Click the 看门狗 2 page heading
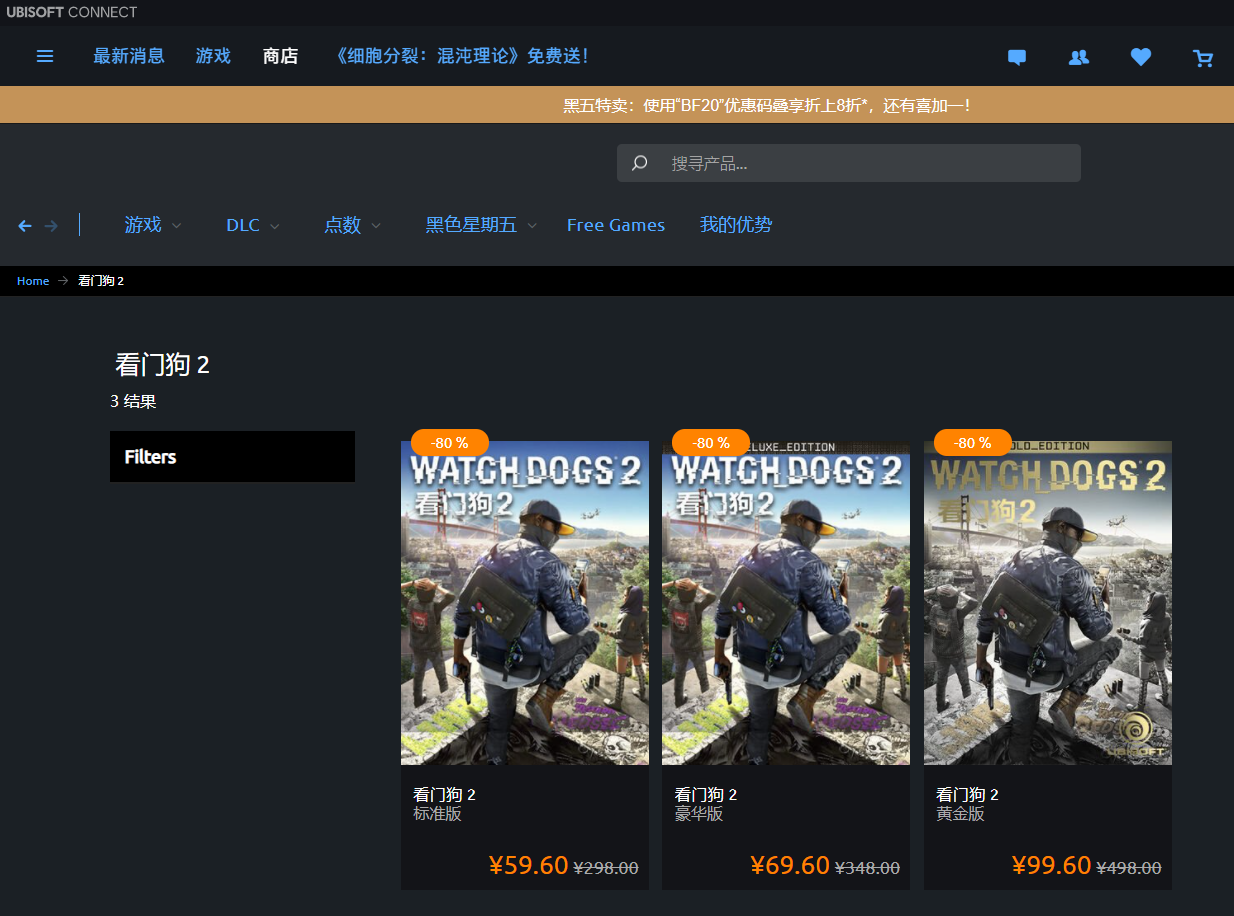Viewport: 1234px width, 916px height. pyautogui.click(x=162, y=365)
